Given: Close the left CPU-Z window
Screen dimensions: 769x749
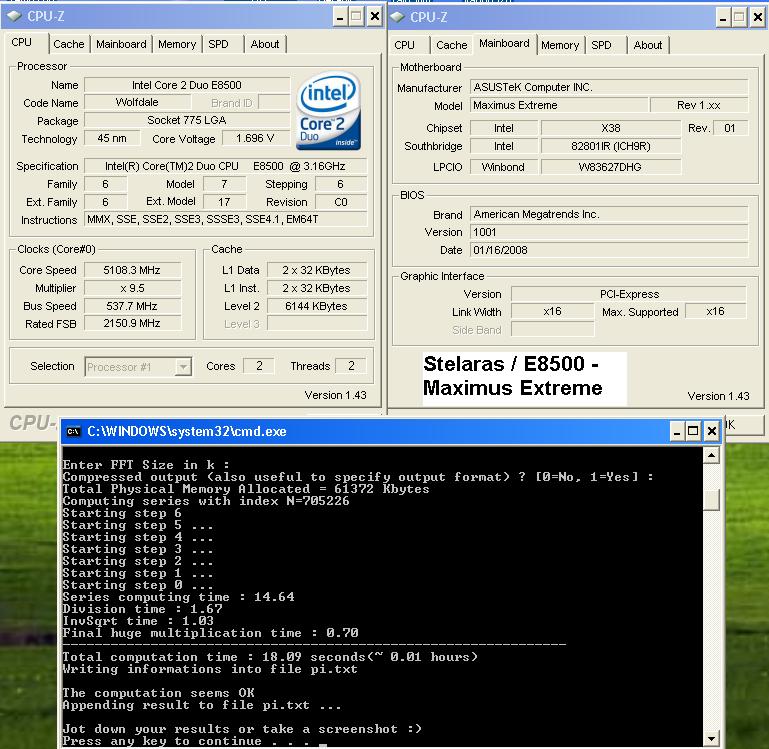Looking at the screenshot, I should pyautogui.click(x=374, y=17).
